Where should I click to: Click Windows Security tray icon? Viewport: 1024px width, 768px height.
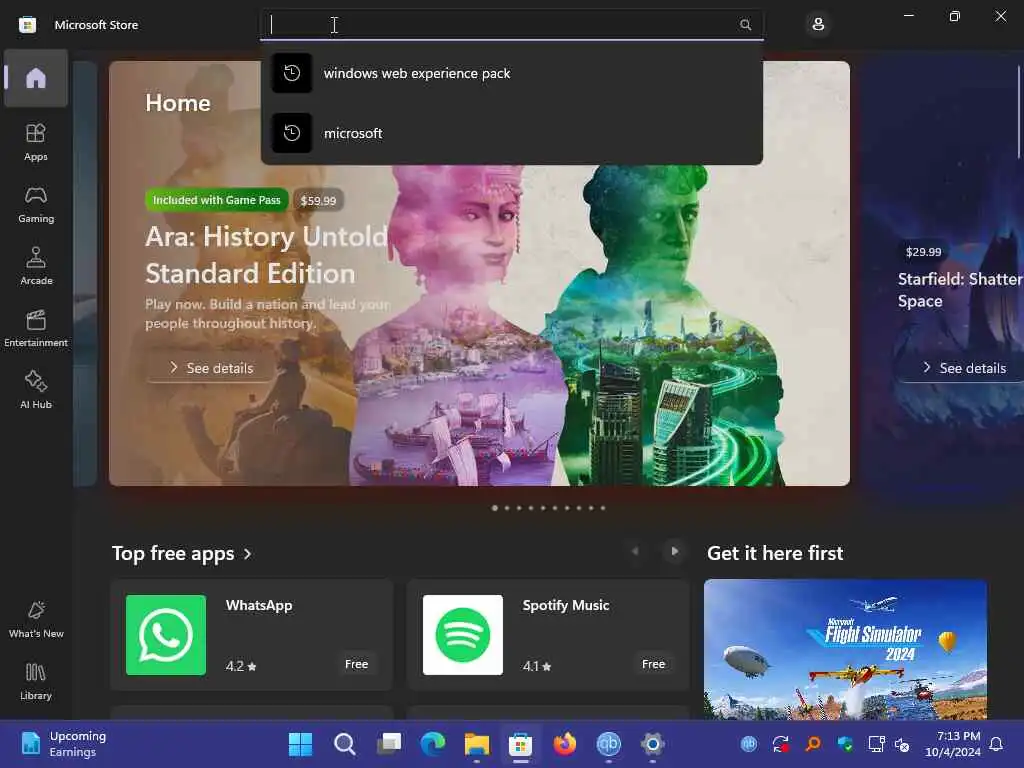(x=845, y=744)
